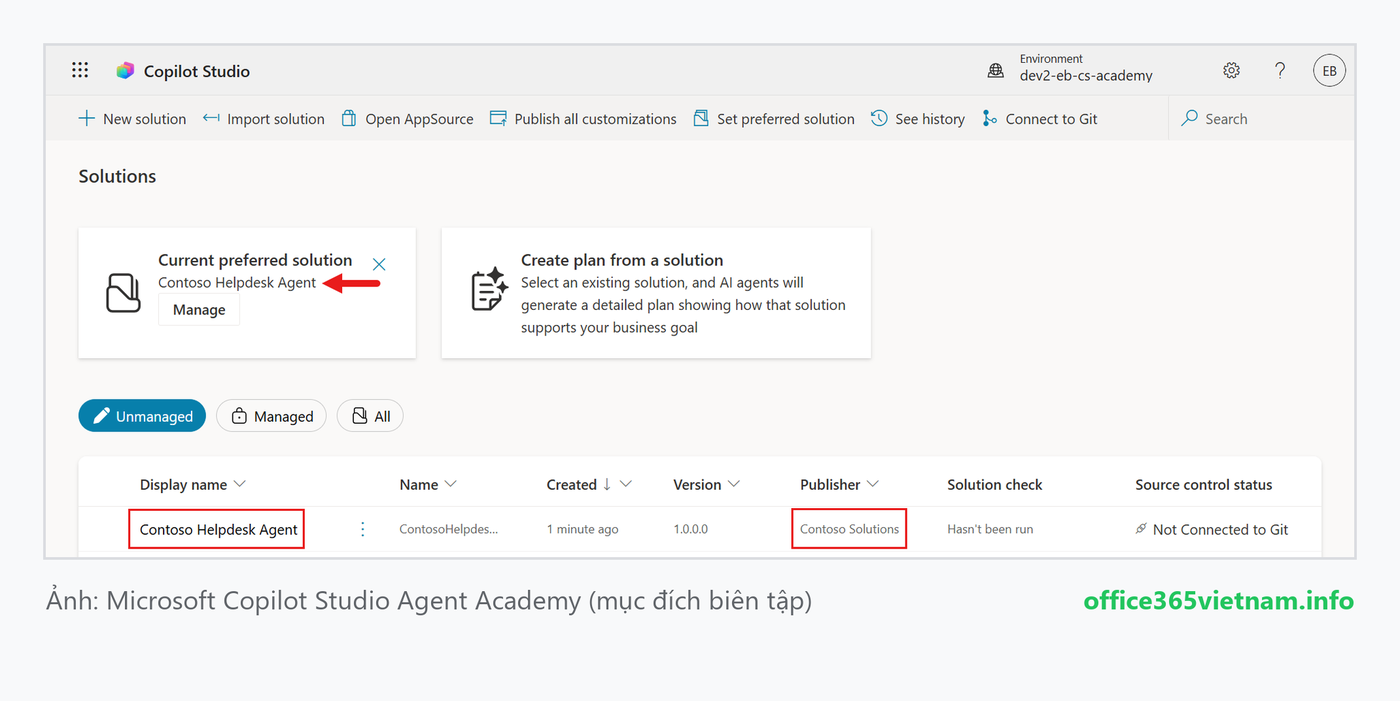Click the preferred solution card icon

point(124,293)
